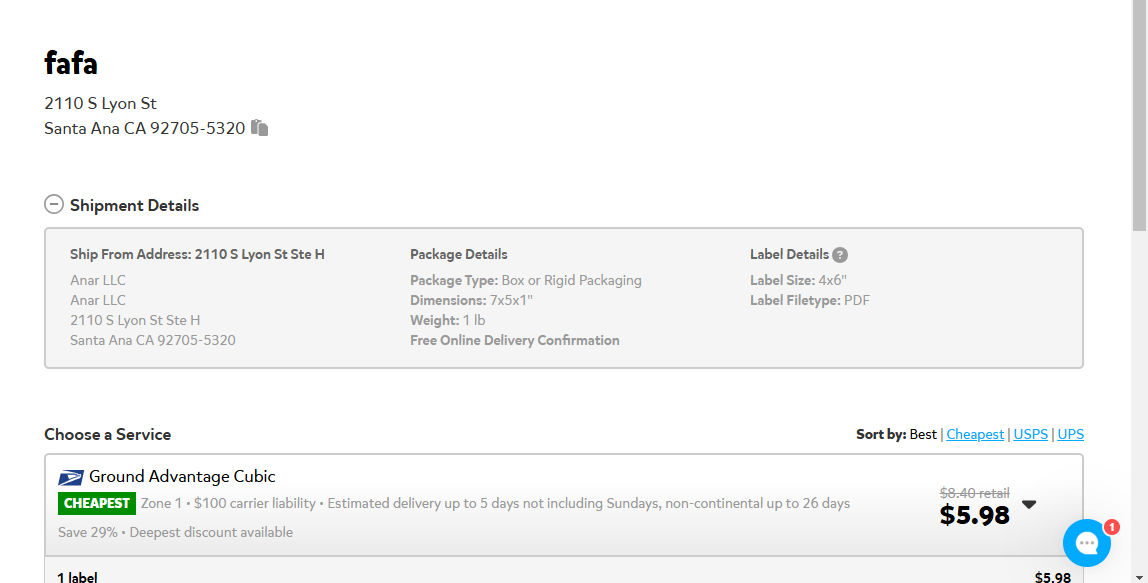
Task: Collapse Shipment Details using minus circle
Action: point(53,204)
